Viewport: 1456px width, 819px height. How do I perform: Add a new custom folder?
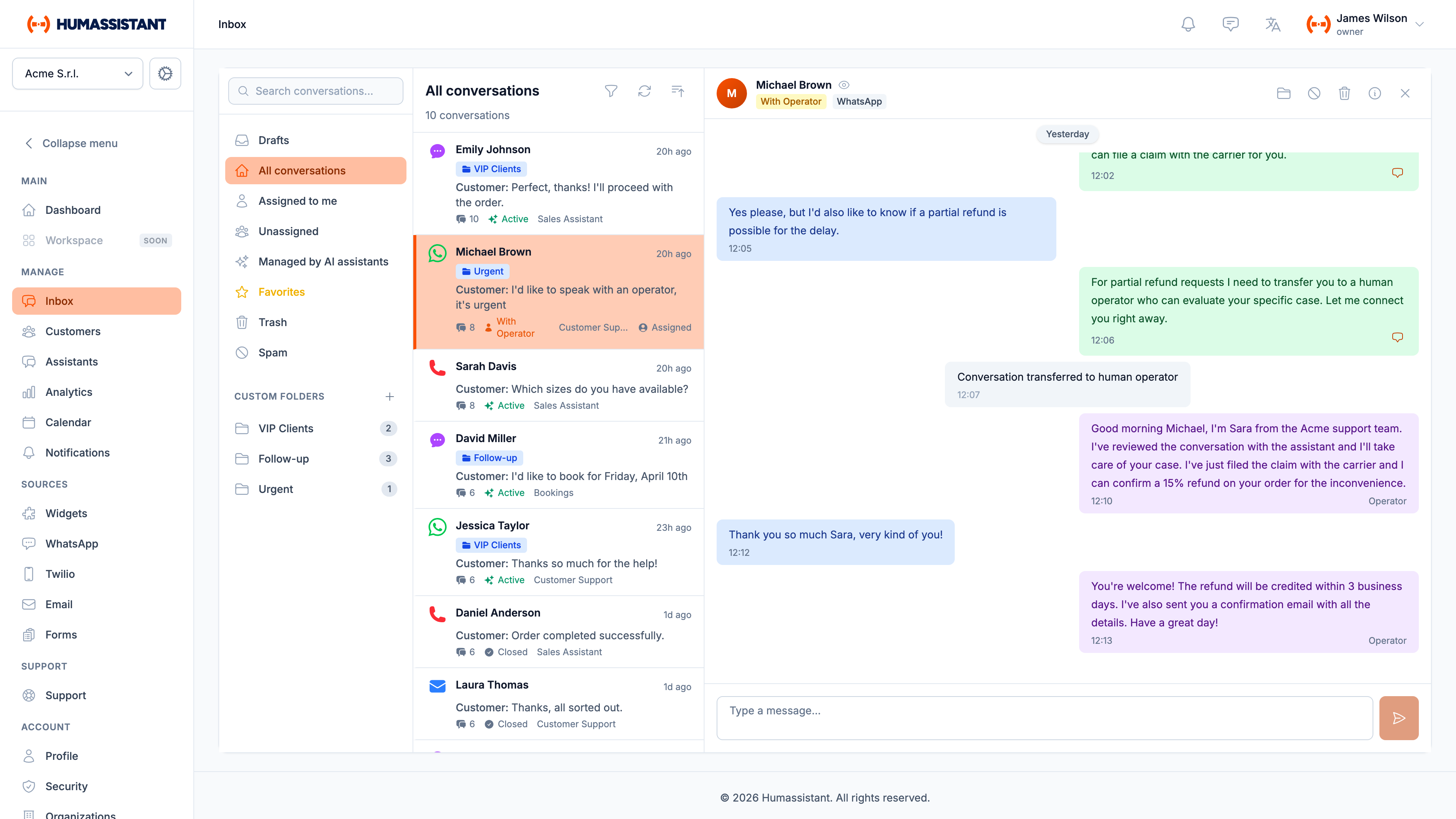tap(389, 396)
